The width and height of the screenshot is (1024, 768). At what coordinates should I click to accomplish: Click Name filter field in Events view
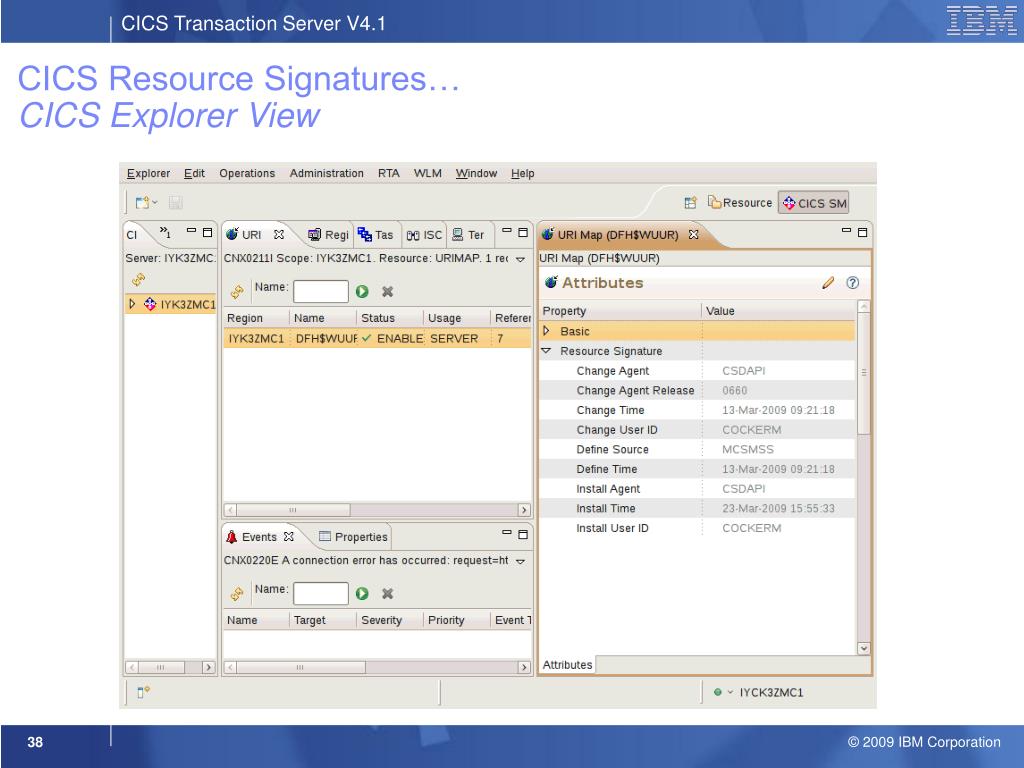point(321,594)
